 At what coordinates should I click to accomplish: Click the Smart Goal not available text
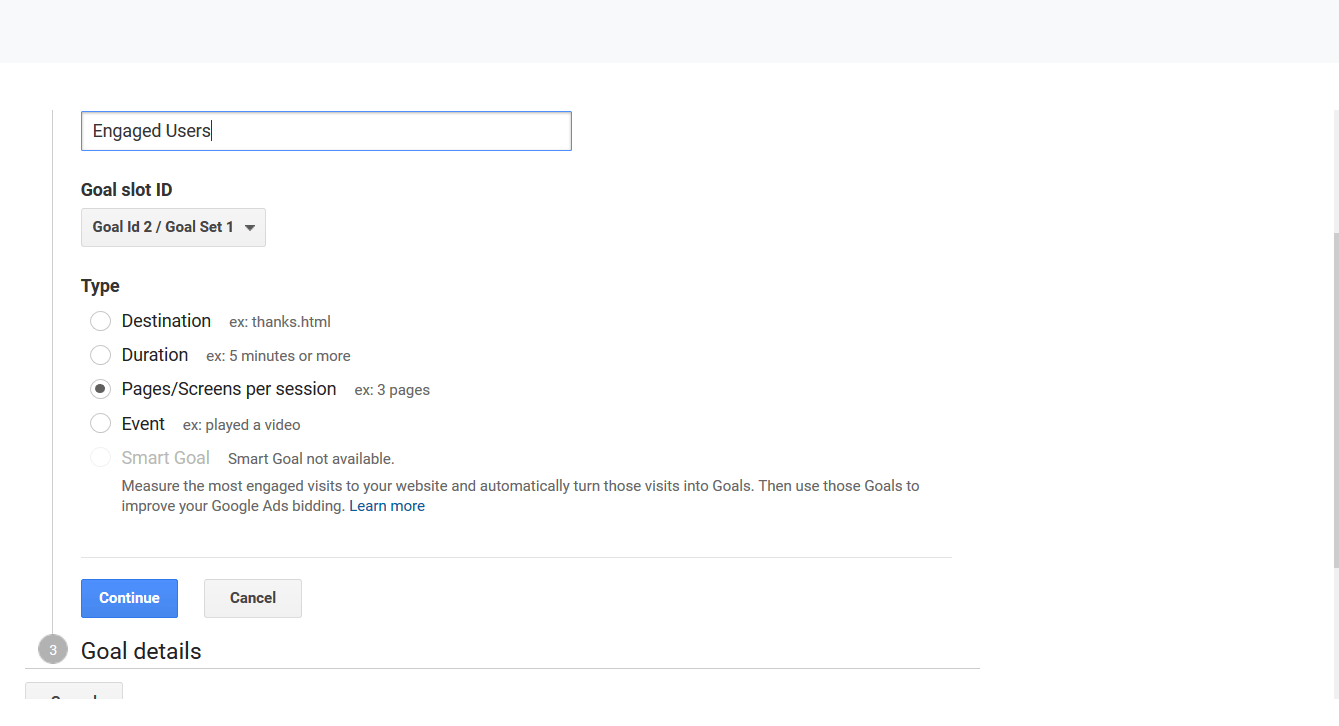pyautogui.click(x=310, y=458)
